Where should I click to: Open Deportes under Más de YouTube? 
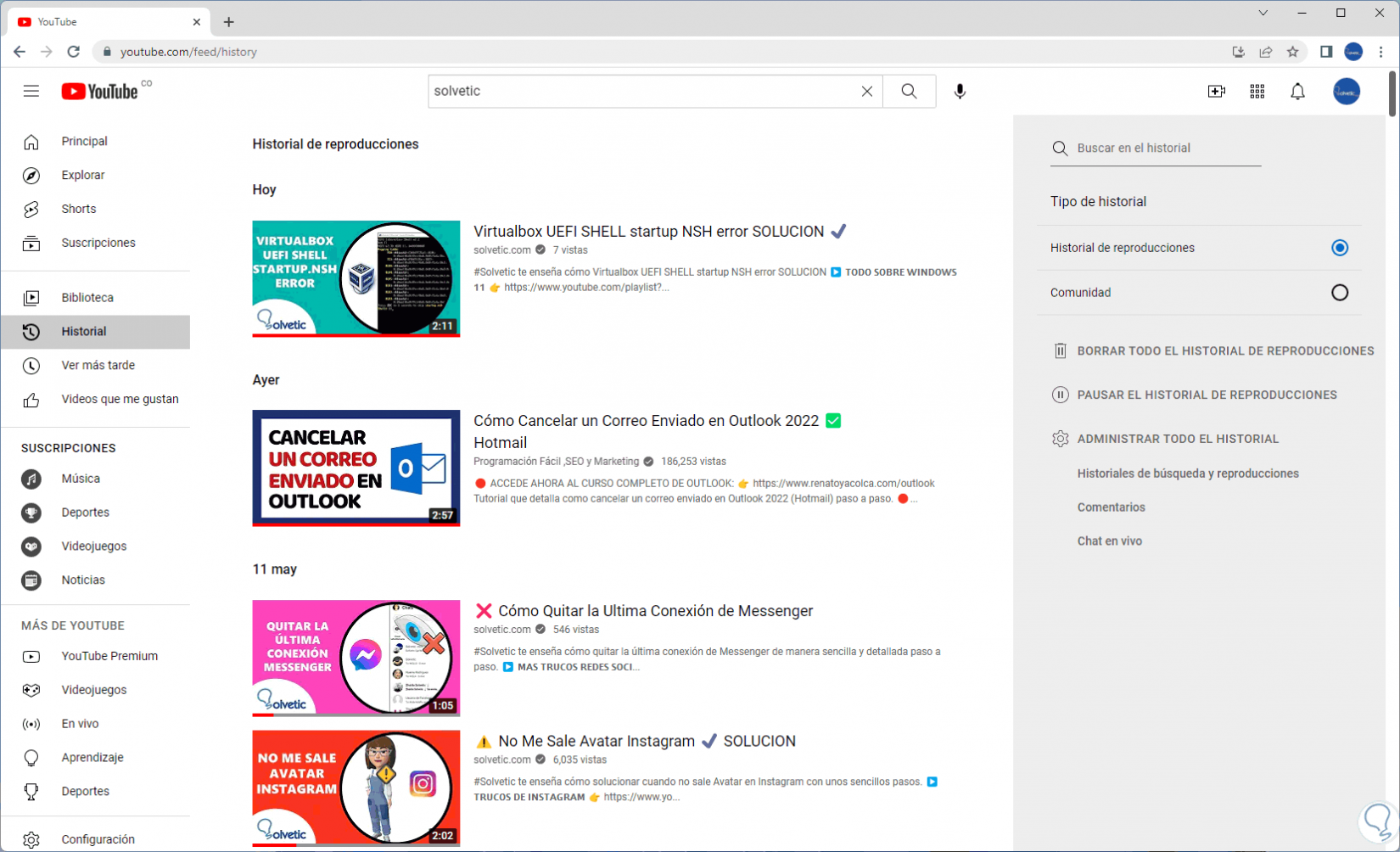pyautogui.click(x=96, y=792)
